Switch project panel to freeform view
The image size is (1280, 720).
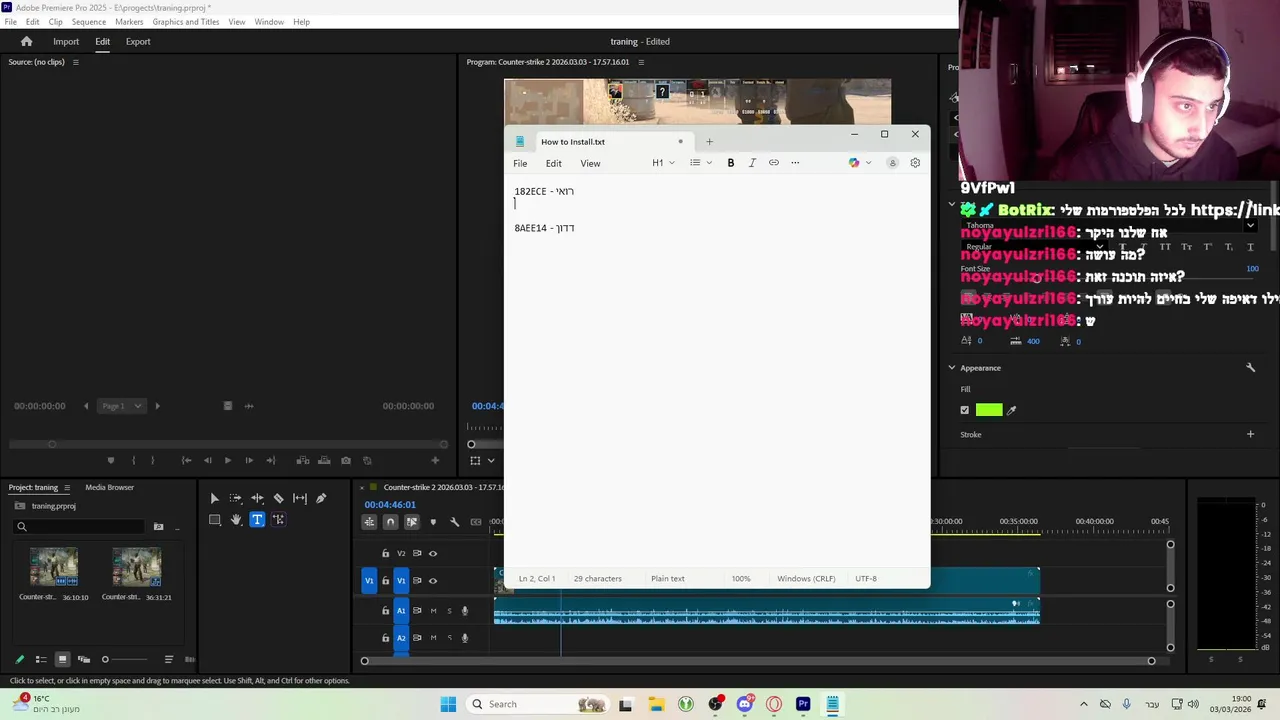point(84,659)
